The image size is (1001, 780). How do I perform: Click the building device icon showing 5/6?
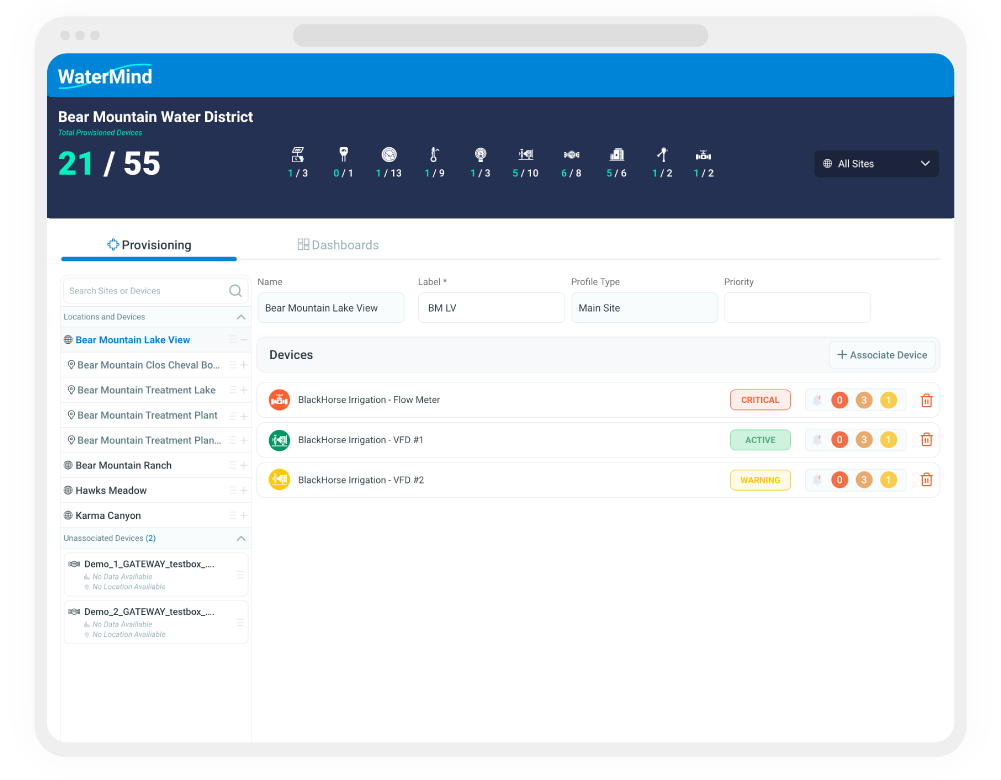(617, 154)
